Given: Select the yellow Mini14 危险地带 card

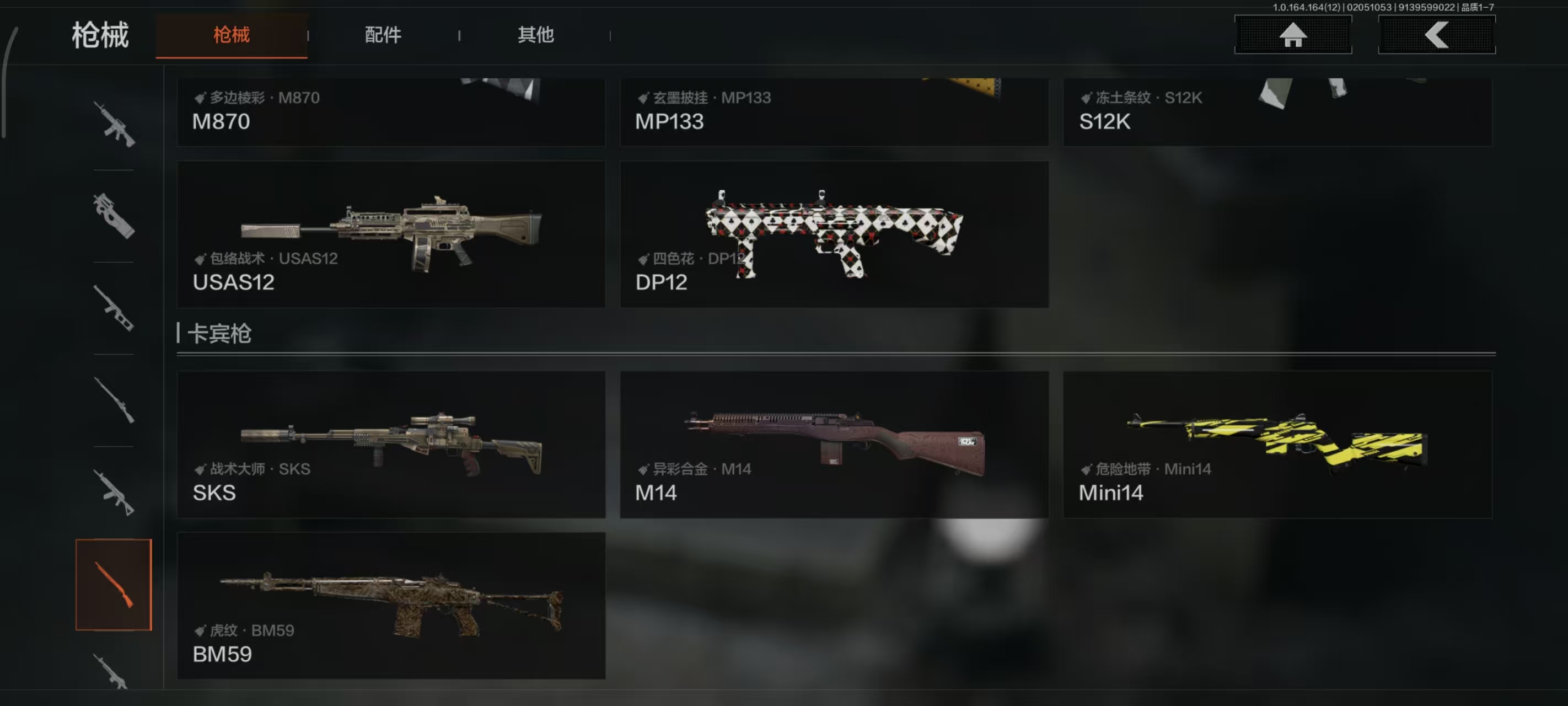Looking at the screenshot, I should tap(1277, 445).
